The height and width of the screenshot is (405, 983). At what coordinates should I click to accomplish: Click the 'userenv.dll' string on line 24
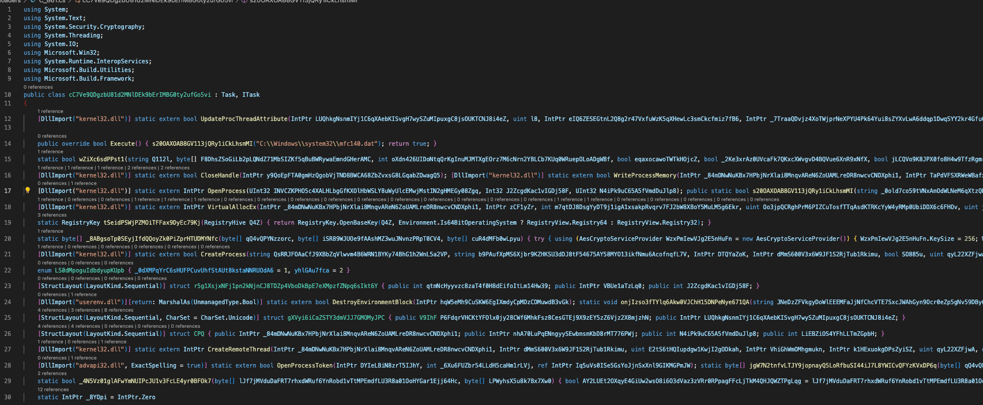(x=100, y=302)
